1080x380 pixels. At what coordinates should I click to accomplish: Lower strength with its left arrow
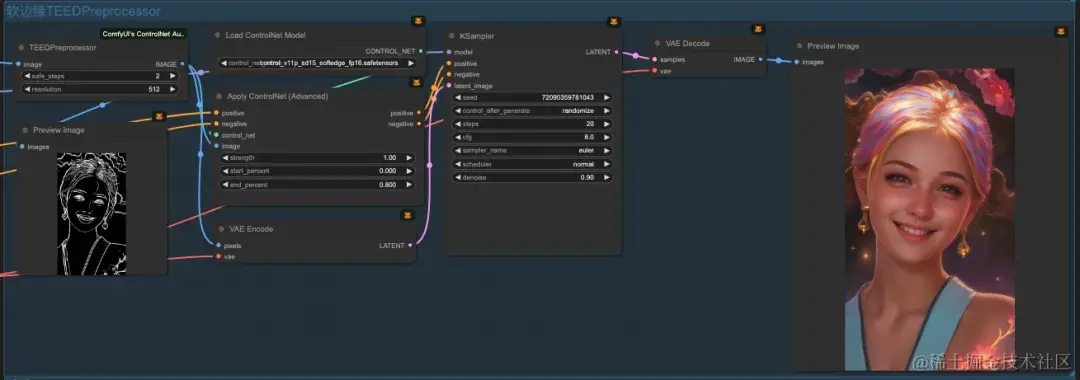click(x=225, y=158)
